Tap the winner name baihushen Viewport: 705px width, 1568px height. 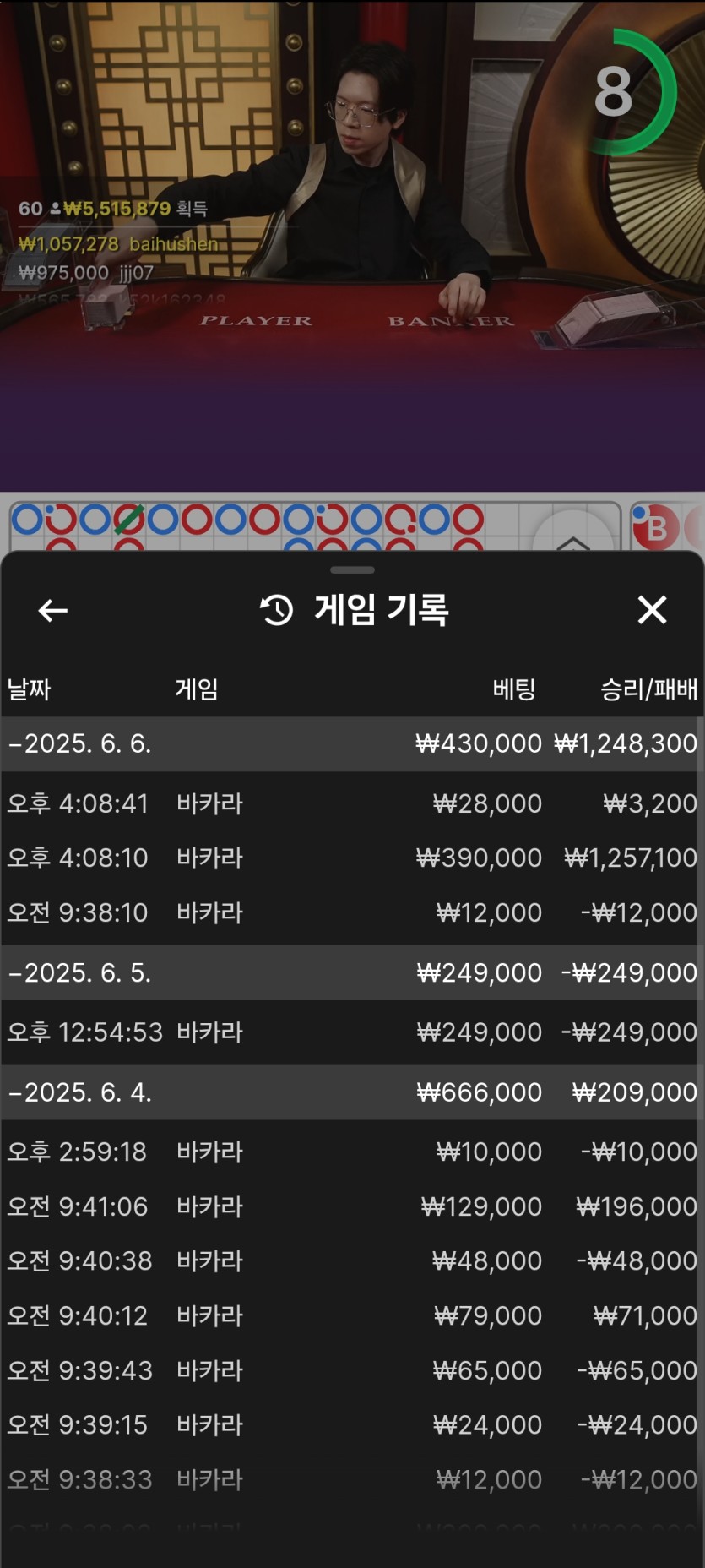click(174, 243)
